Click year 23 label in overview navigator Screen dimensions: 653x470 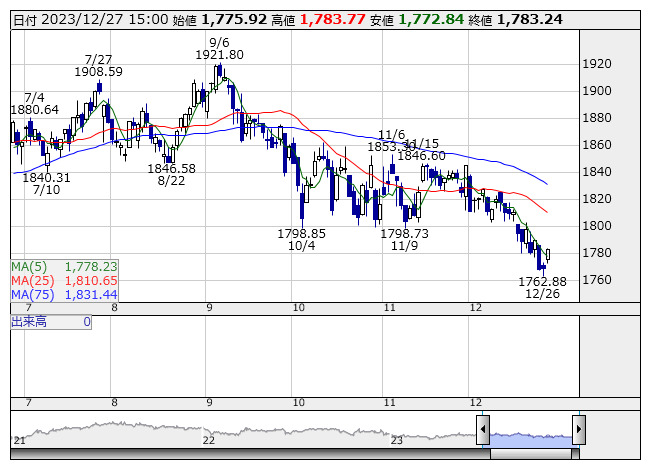396,440
